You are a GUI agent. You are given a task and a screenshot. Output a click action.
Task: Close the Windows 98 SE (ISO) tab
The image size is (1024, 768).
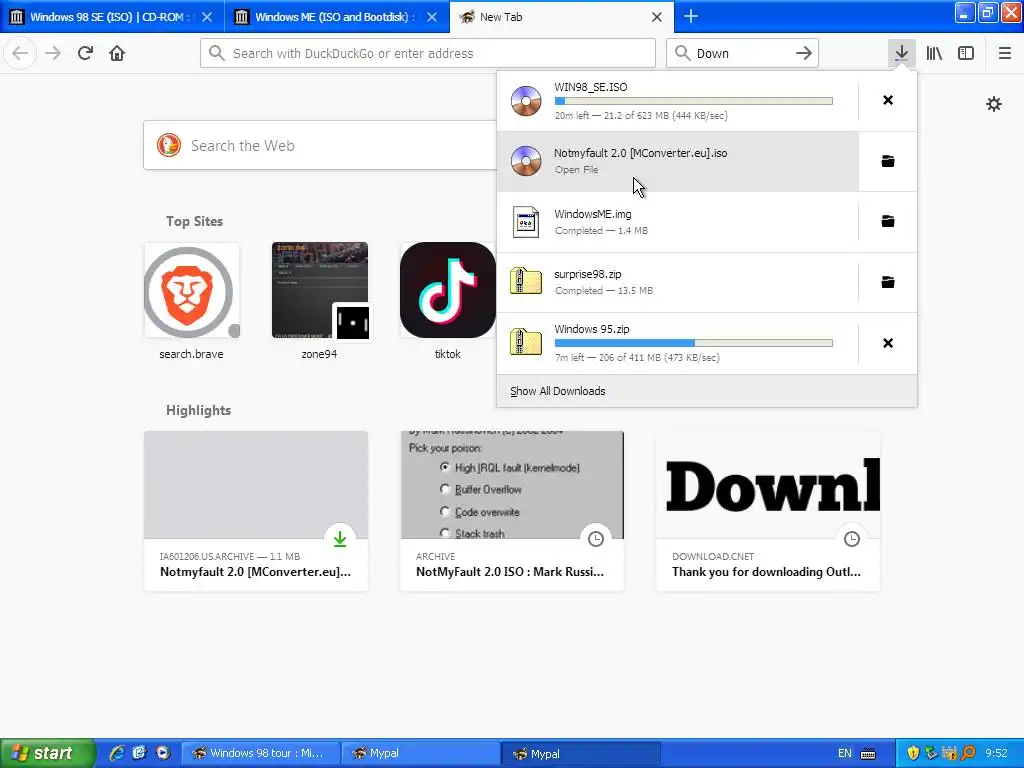[206, 17]
